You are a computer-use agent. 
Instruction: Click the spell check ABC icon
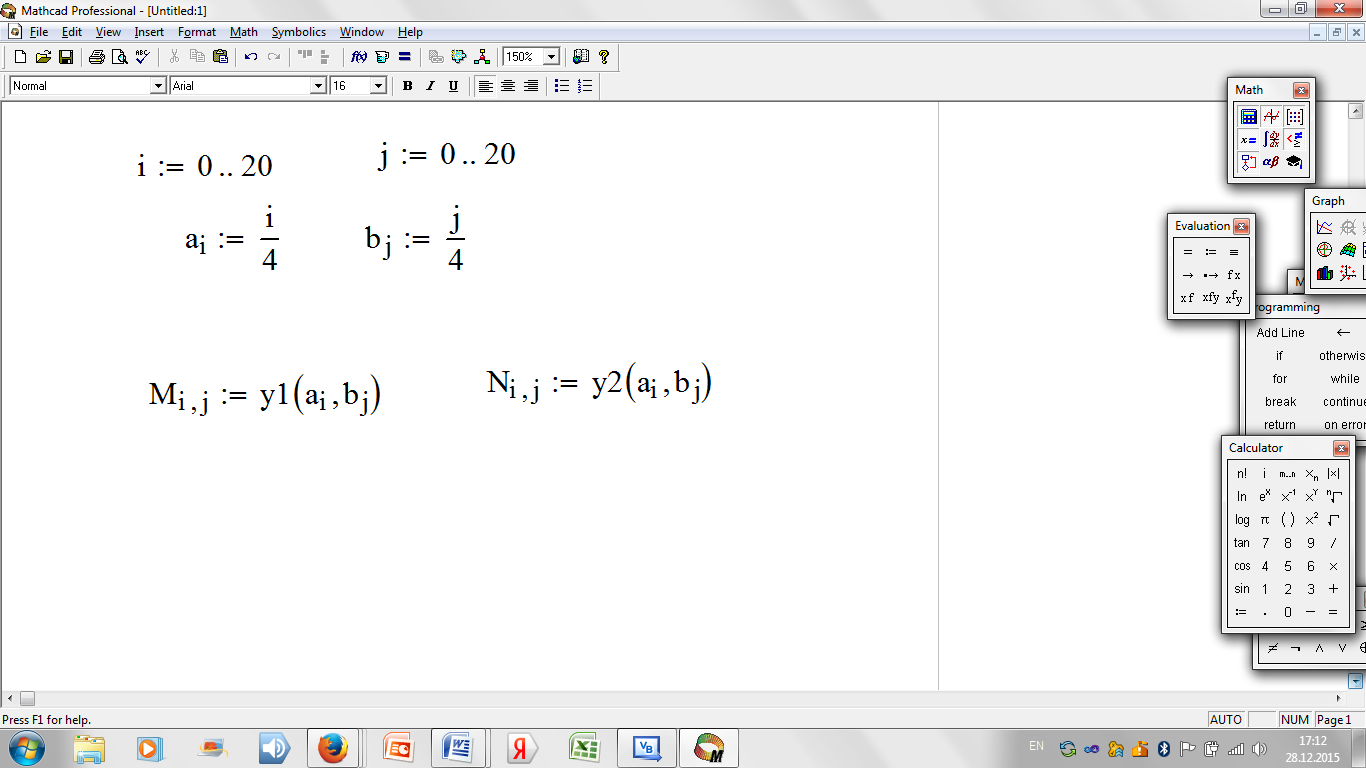pyautogui.click(x=142, y=57)
